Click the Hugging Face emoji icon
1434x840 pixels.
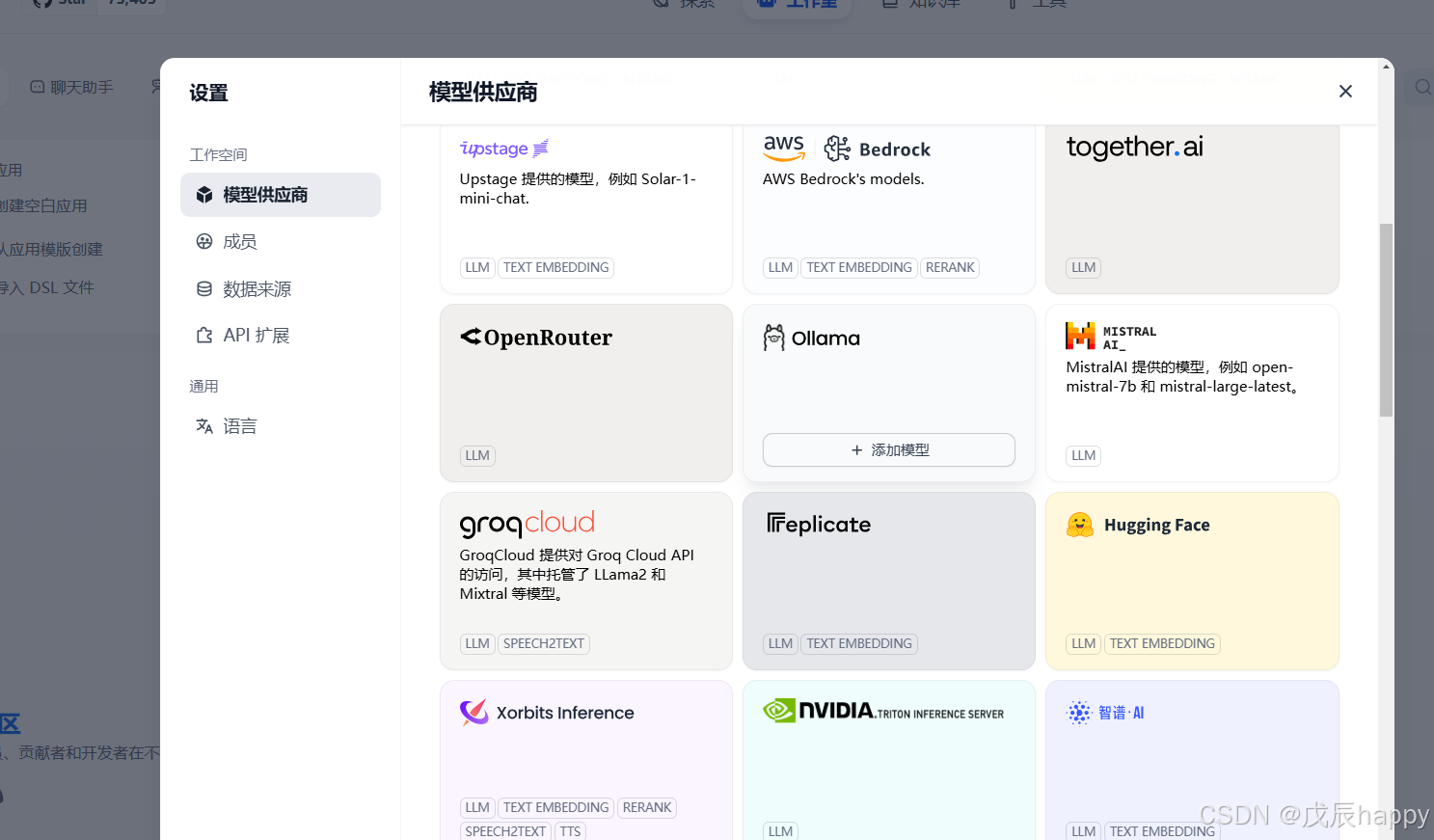pos(1080,525)
